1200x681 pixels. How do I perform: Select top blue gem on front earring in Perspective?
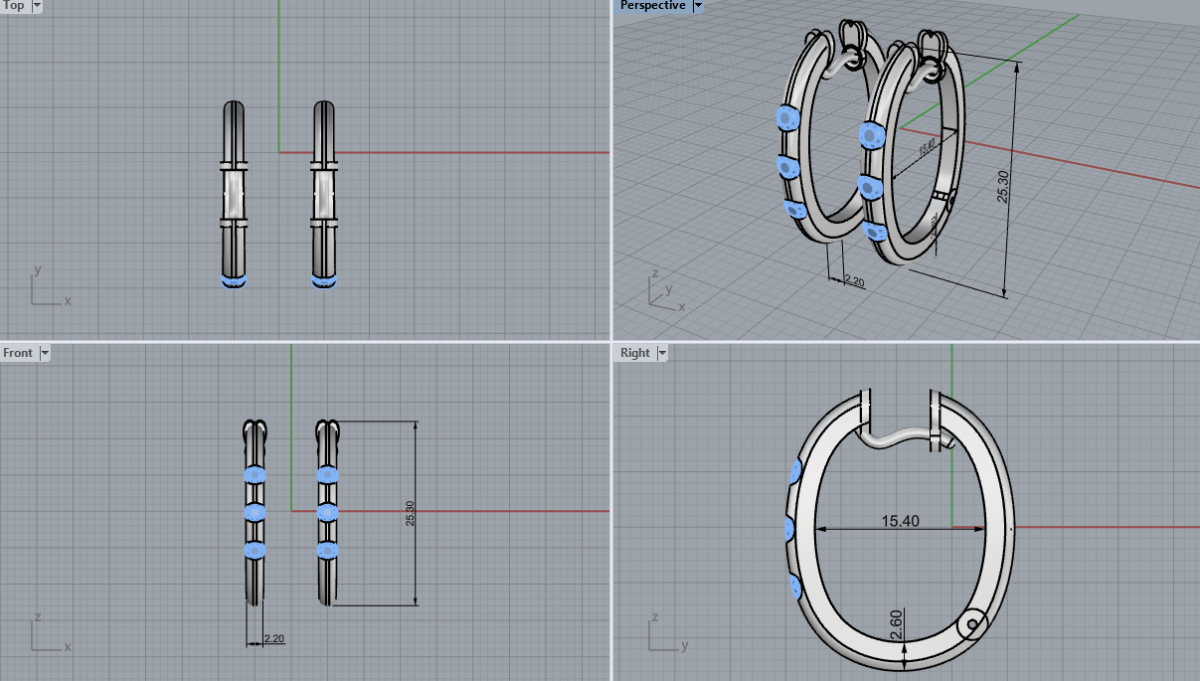871,135
